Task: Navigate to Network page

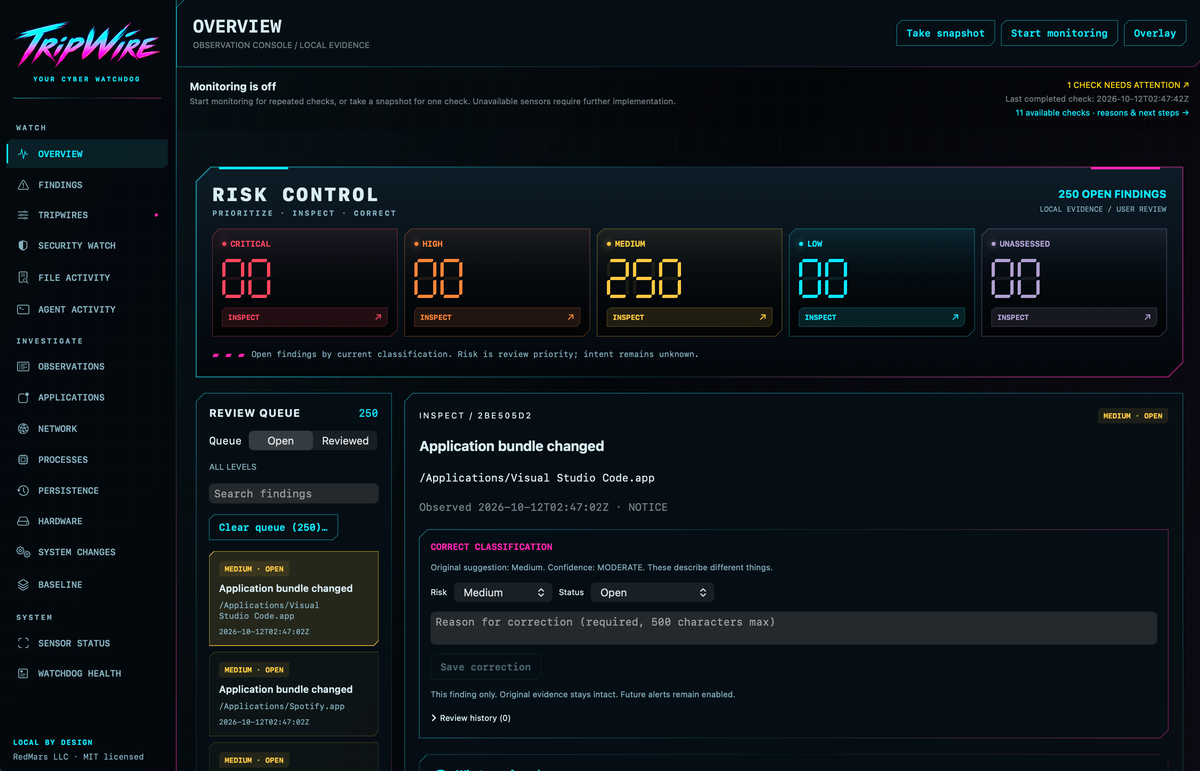Action: tap(87, 428)
